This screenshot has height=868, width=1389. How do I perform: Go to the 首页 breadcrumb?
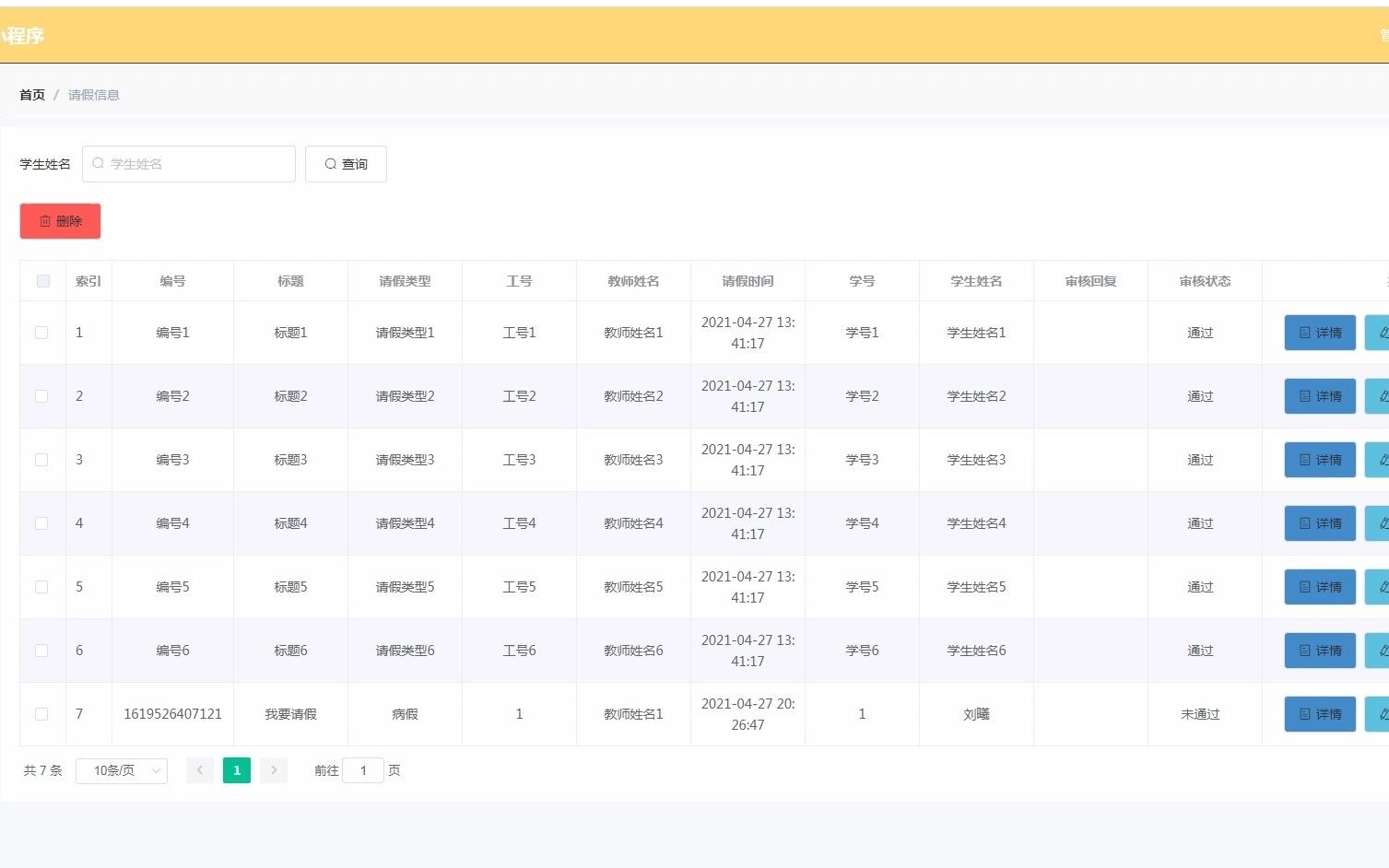[x=32, y=95]
